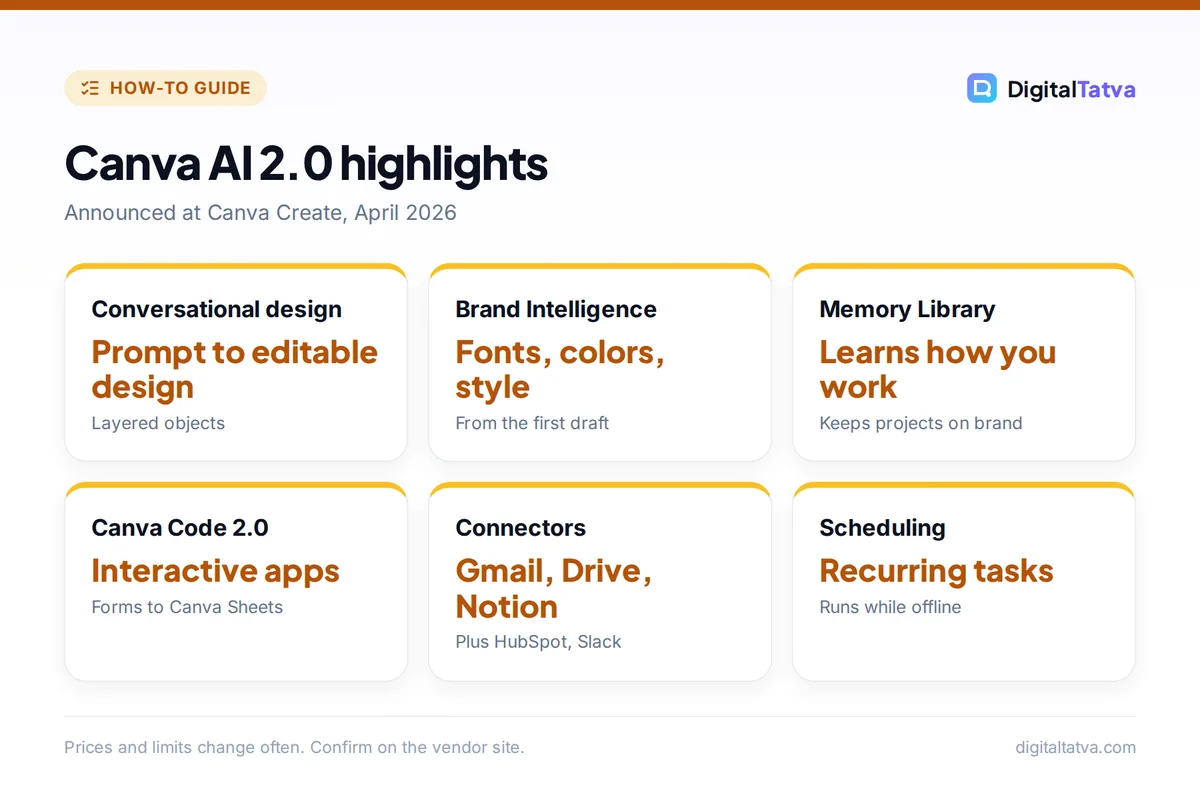This screenshot has width=1200, height=805.
Task: Click the DigitalTatva brand name
Action: [x=1071, y=89]
